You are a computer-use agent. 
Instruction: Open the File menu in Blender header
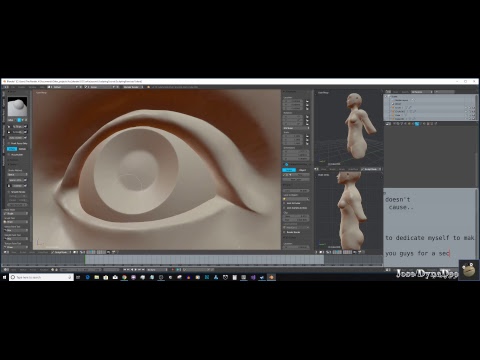(13, 87)
